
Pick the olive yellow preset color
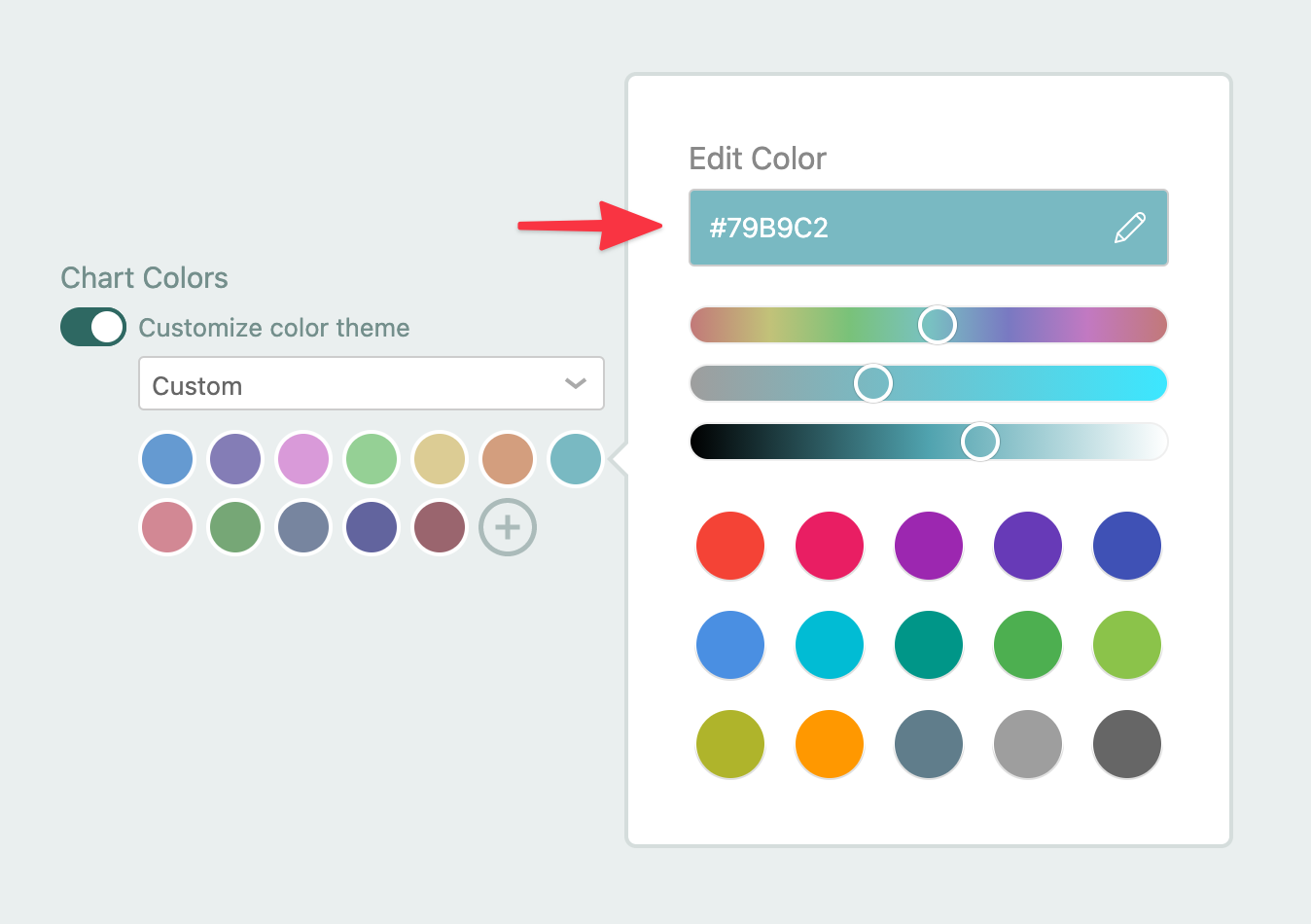coord(730,744)
